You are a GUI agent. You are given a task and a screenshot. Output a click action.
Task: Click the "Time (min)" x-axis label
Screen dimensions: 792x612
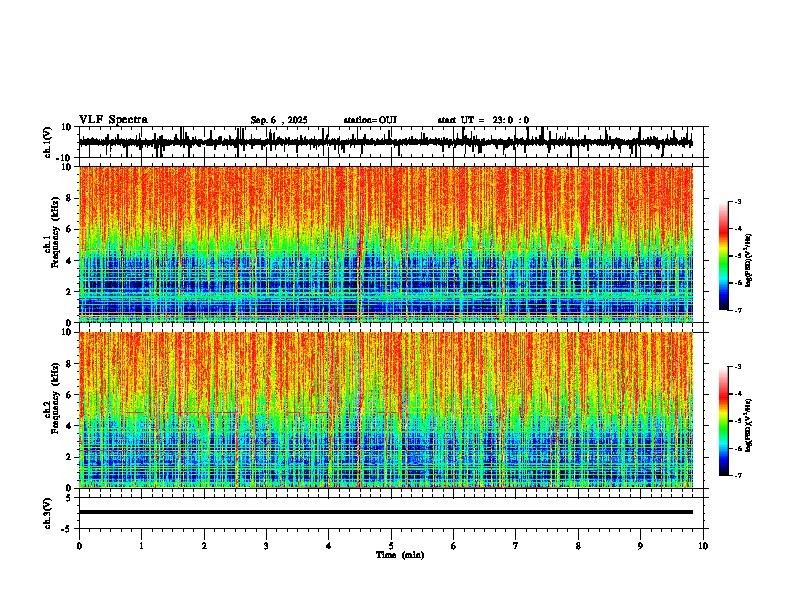click(x=400, y=555)
